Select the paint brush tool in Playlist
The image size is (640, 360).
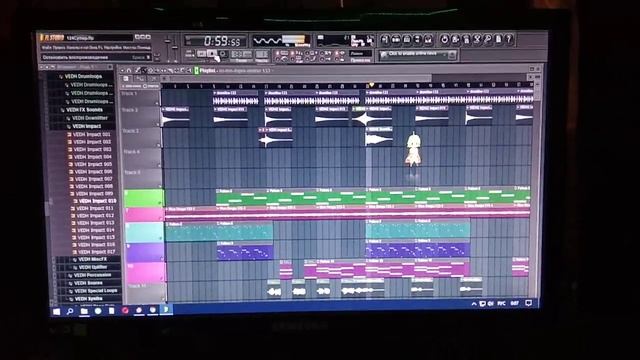(x=144, y=71)
